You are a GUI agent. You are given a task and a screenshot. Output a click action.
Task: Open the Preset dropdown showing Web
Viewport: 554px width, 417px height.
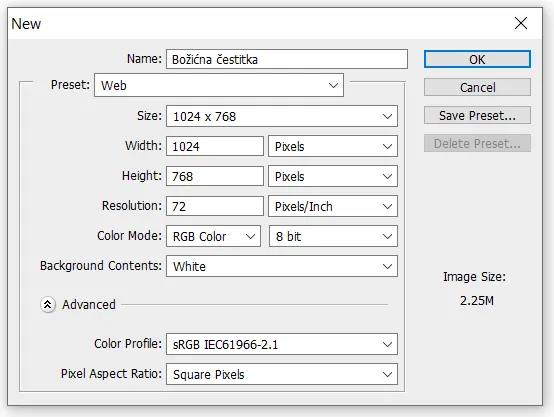click(x=219, y=85)
